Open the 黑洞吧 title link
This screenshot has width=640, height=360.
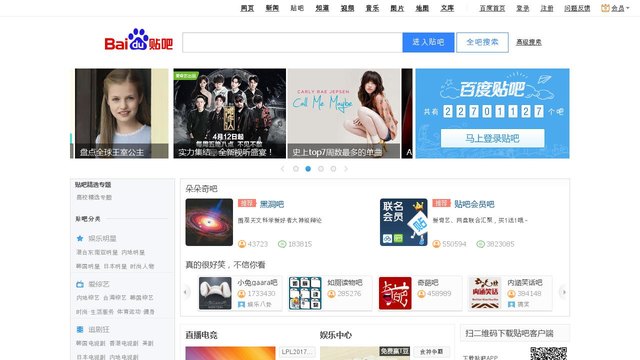pyautogui.click(x=272, y=204)
